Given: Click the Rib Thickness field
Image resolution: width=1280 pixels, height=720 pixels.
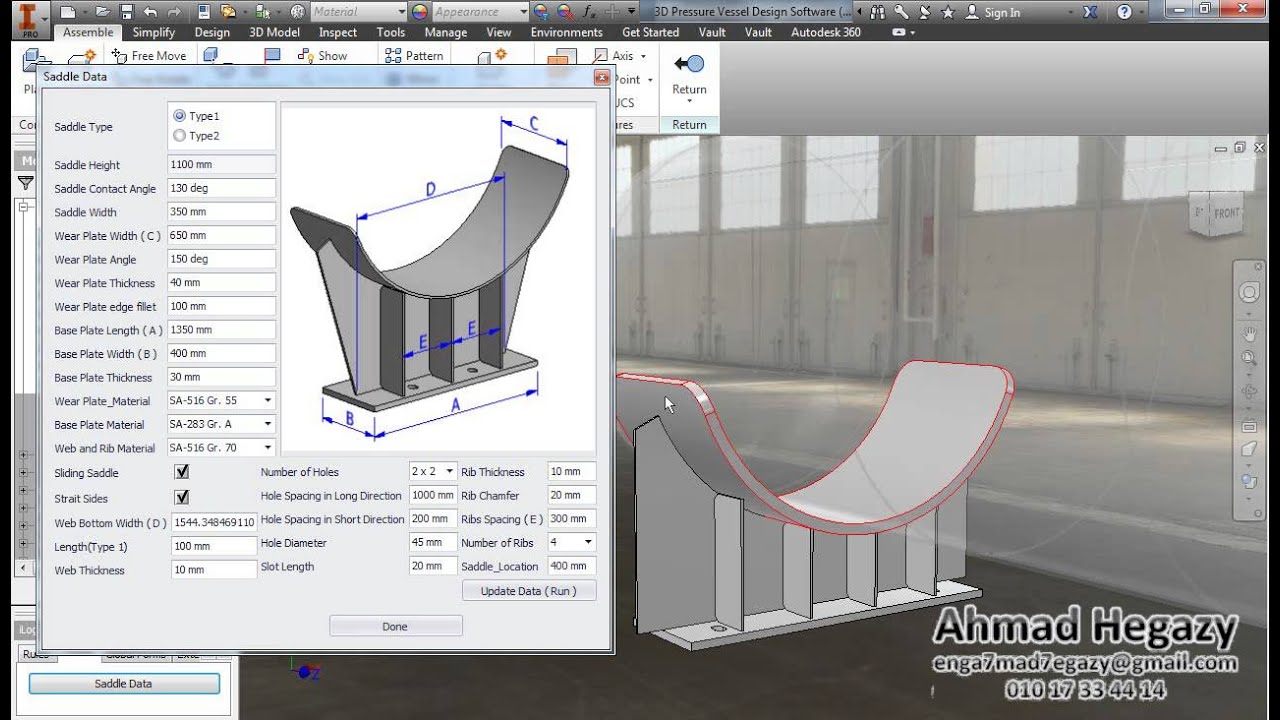Looking at the screenshot, I should (572, 471).
